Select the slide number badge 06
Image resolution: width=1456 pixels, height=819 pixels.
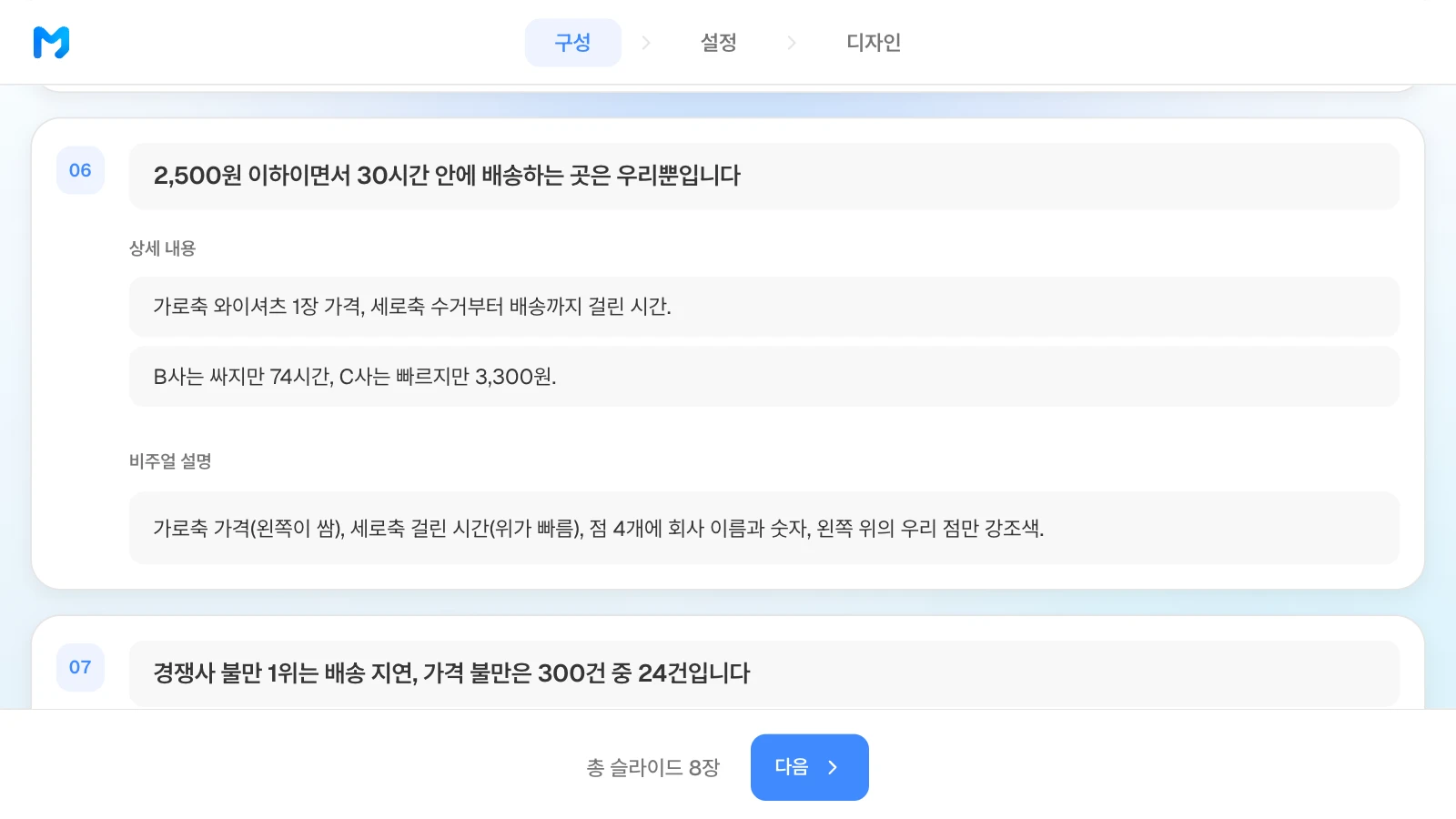pos(80,170)
